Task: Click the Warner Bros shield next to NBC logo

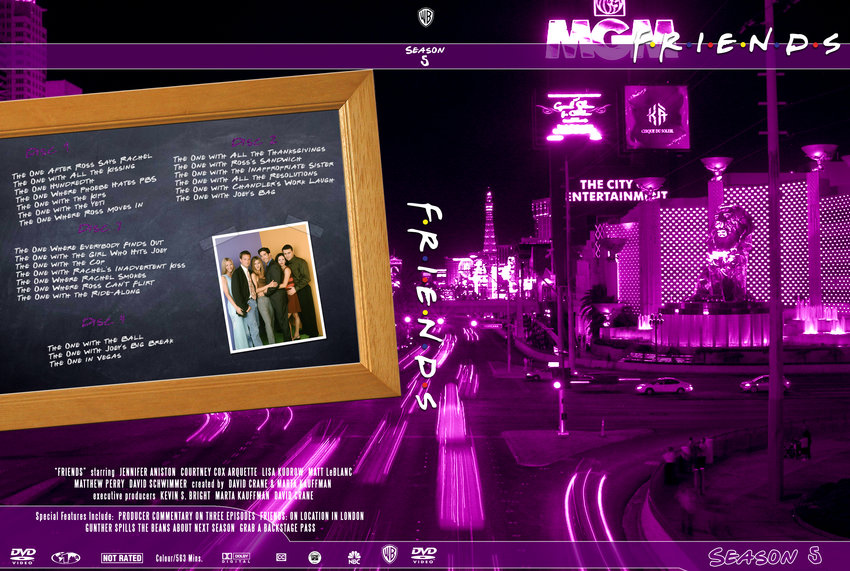Action: point(389,555)
